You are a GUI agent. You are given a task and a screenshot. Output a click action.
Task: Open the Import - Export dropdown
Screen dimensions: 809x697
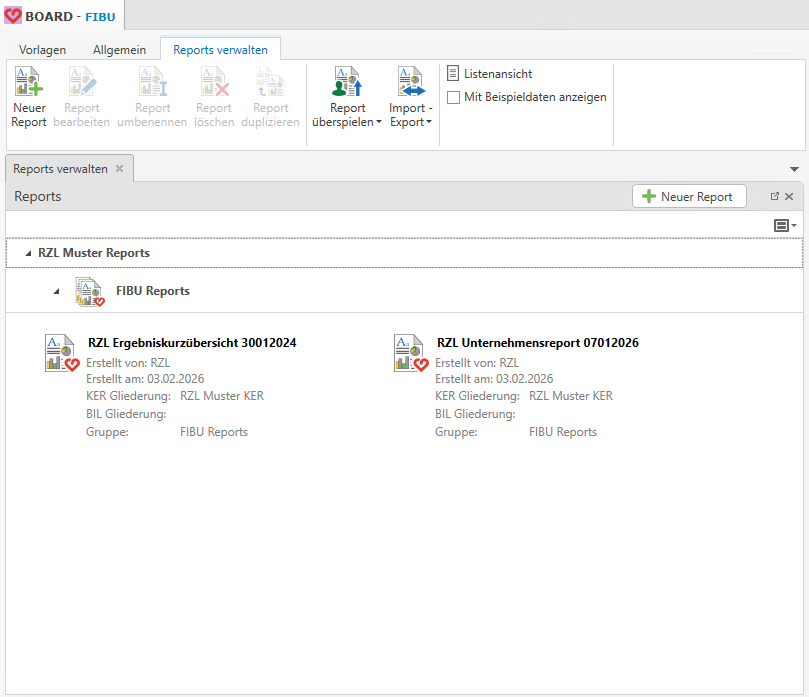[410, 115]
